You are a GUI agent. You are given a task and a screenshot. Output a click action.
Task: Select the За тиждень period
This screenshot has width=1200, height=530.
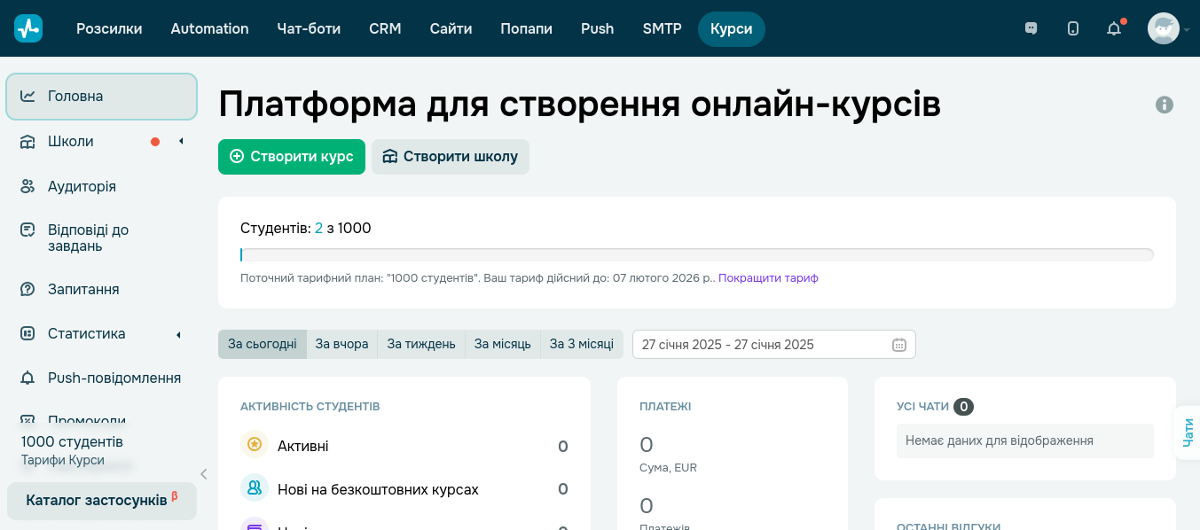[421, 344]
